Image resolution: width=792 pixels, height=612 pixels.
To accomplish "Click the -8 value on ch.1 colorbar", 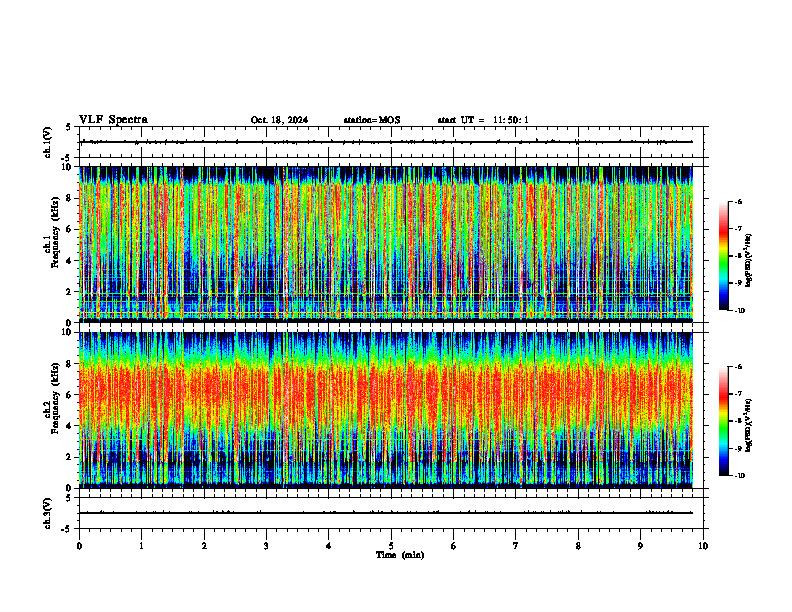I will click(738, 256).
